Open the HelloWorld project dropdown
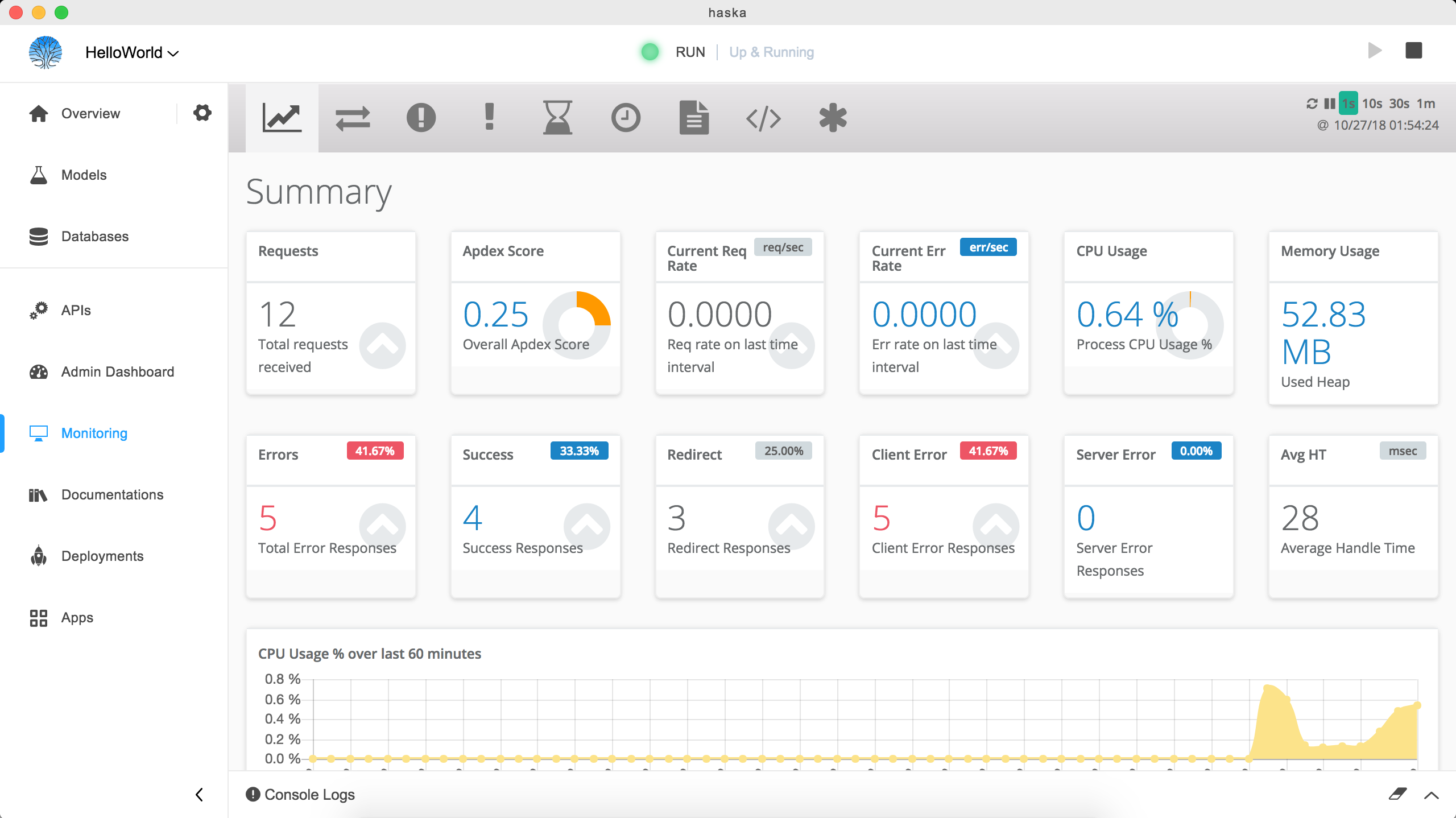This screenshot has width=1456, height=818. pos(132,52)
